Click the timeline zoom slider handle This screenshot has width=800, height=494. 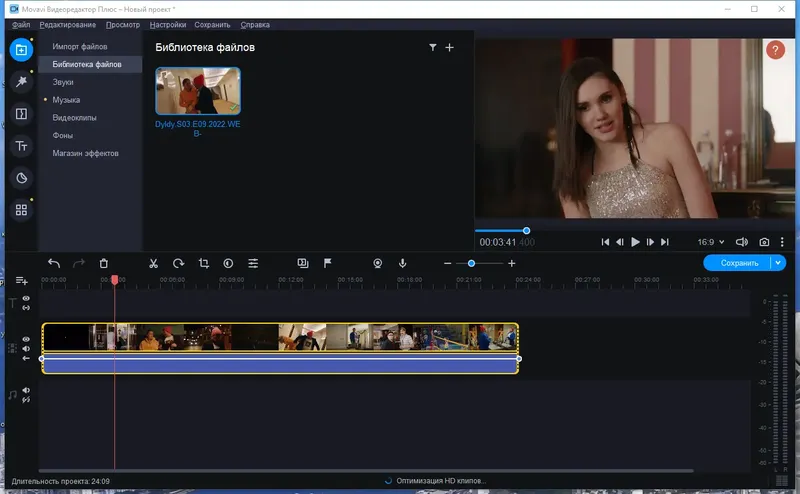click(471, 263)
